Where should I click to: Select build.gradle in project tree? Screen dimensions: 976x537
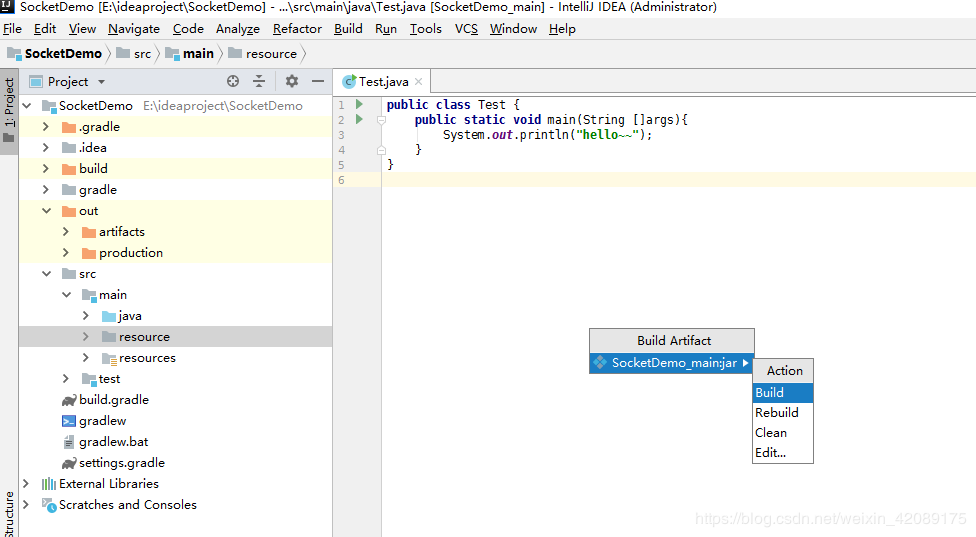click(x=114, y=400)
